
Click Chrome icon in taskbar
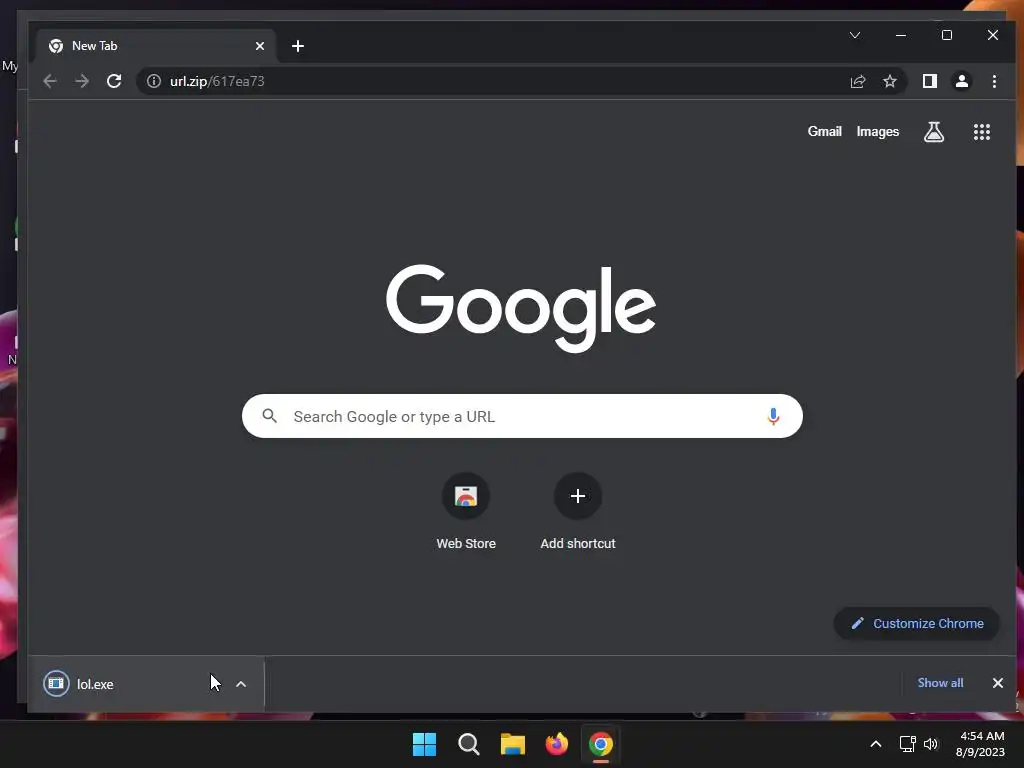click(601, 744)
